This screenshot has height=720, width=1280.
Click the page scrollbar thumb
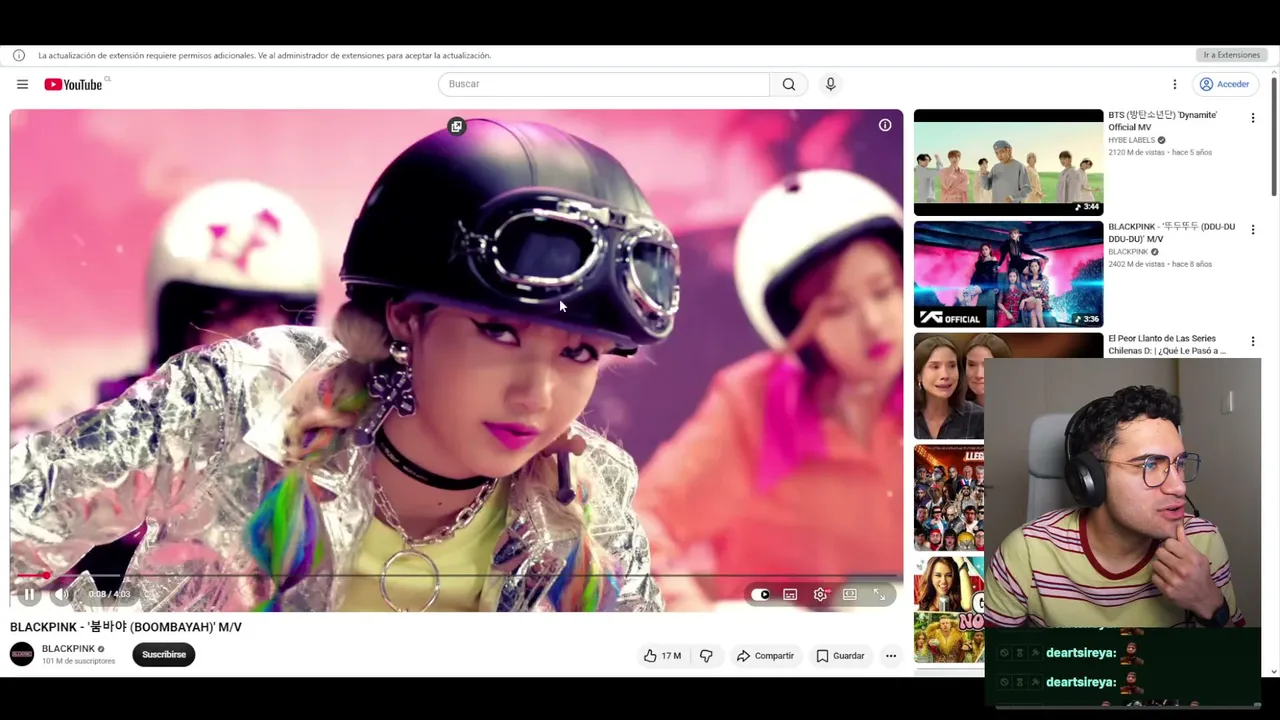pyautogui.click(x=1274, y=135)
